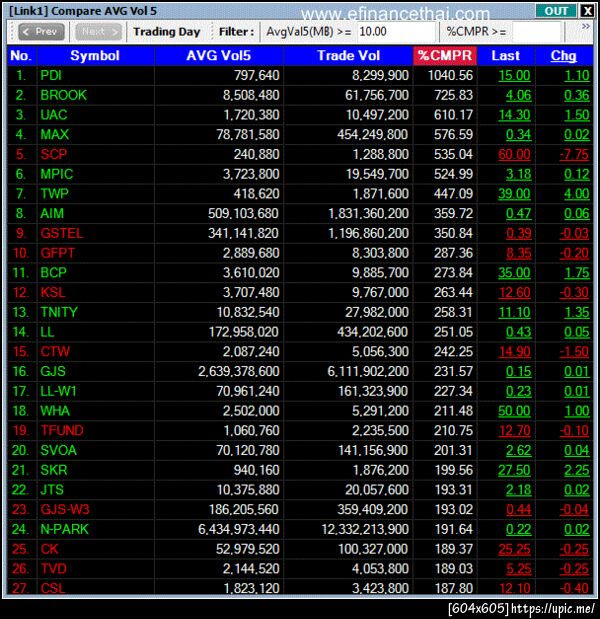Image resolution: width=600 pixels, height=619 pixels.
Task: Select the TWP symbol
Action: (x=54, y=194)
